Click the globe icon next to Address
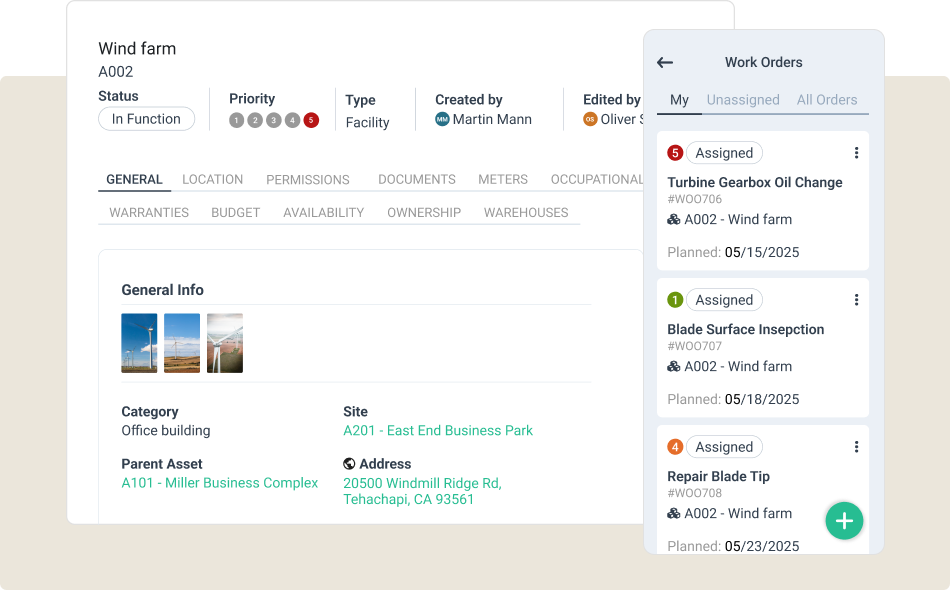This screenshot has width=950, height=590. click(349, 464)
